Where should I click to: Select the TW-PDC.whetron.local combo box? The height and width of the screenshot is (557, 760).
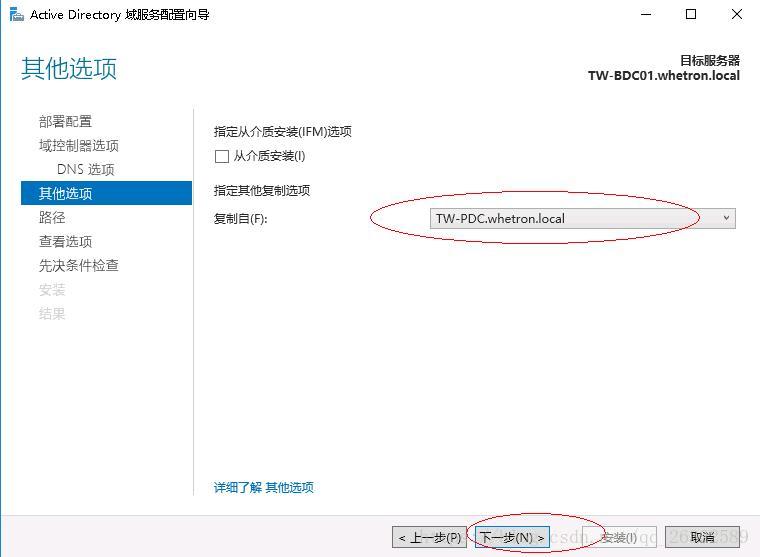point(582,219)
